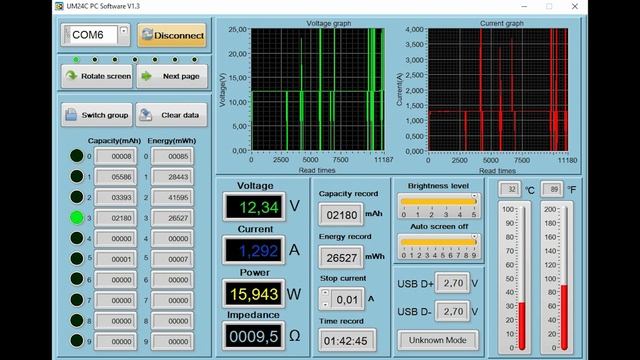Screen dimensions: 640x360
Task: Select data group 0 indicator
Action: click(76, 156)
